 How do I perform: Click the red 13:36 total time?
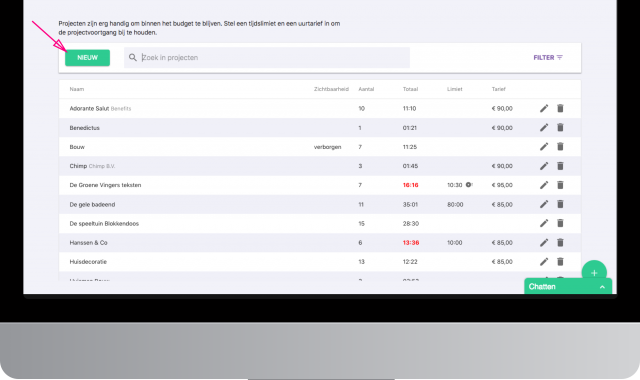click(x=411, y=242)
